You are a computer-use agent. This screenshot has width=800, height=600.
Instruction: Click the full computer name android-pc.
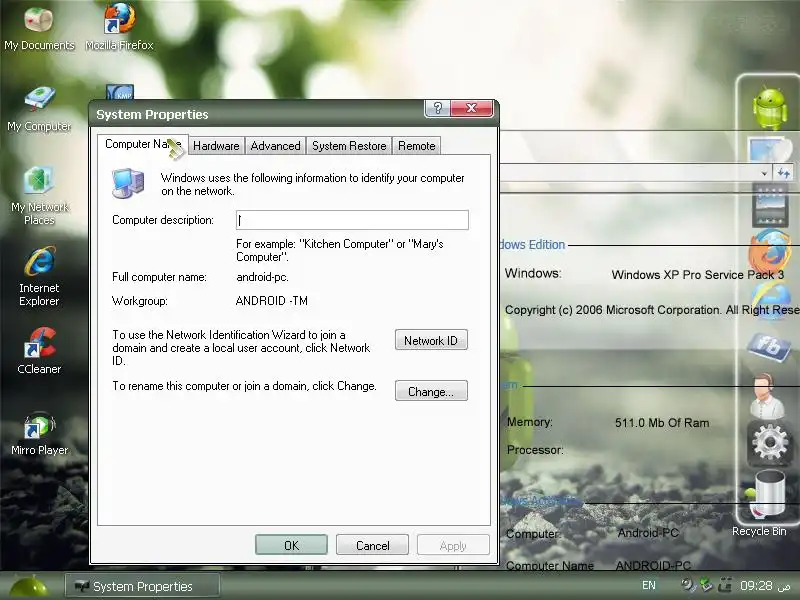pyautogui.click(x=262, y=277)
